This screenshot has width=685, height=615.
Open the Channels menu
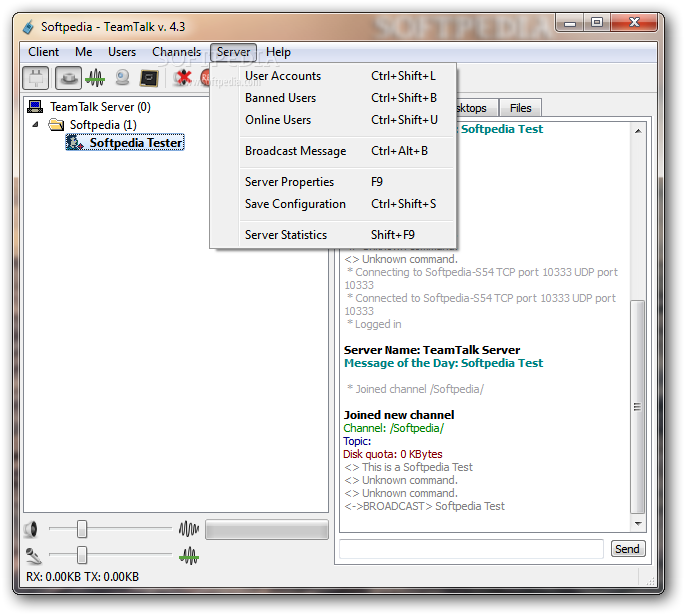point(176,52)
